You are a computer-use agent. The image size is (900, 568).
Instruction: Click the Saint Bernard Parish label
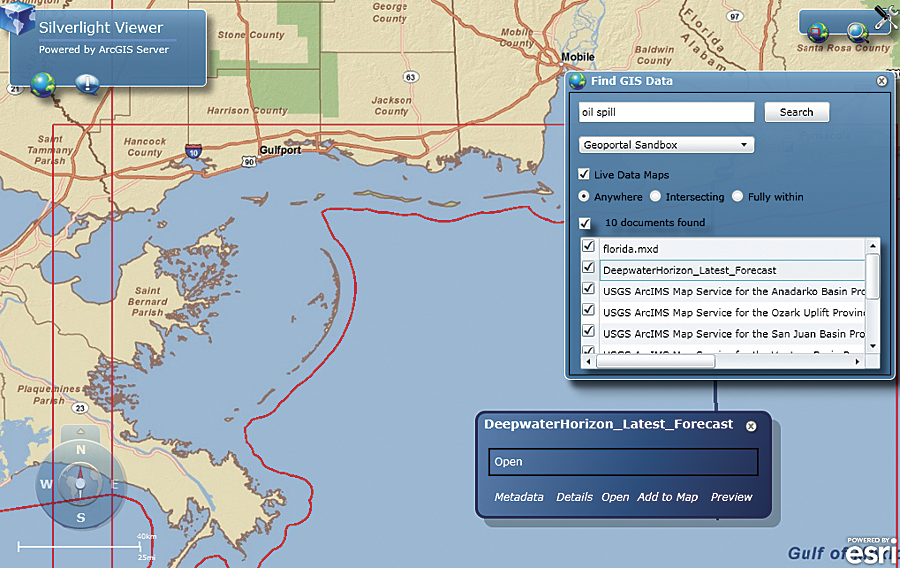(x=148, y=302)
